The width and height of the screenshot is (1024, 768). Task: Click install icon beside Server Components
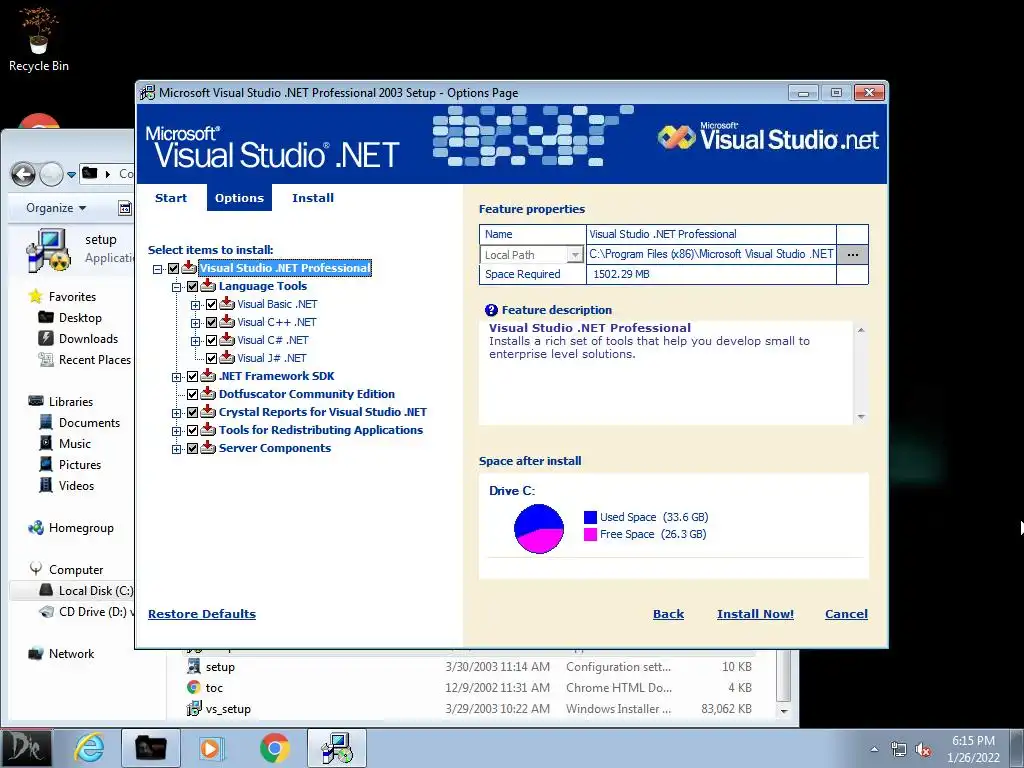pos(208,448)
